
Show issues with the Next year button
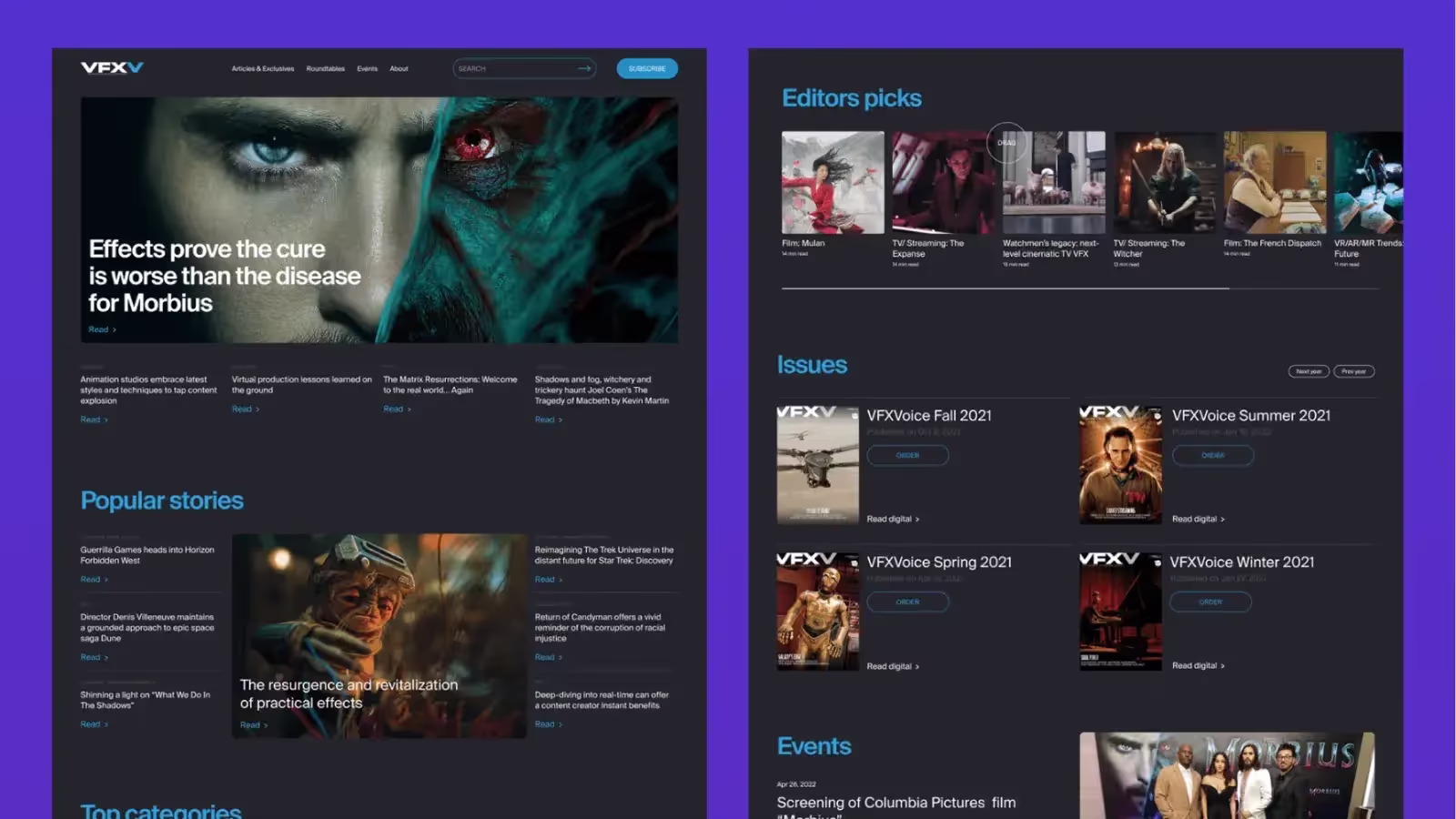click(x=1309, y=371)
